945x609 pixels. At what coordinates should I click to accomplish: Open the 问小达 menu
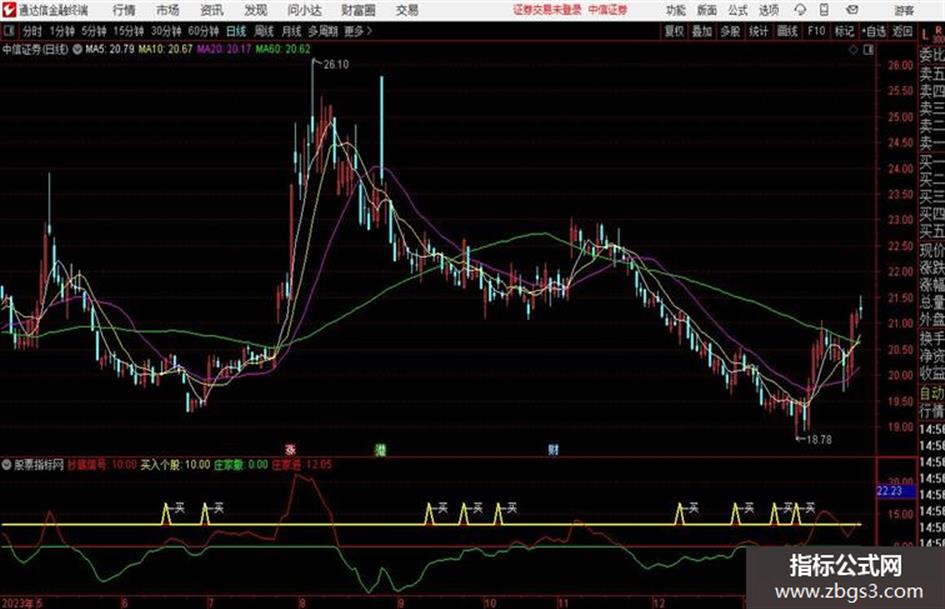pyautogui.click(x=304, y=10)
